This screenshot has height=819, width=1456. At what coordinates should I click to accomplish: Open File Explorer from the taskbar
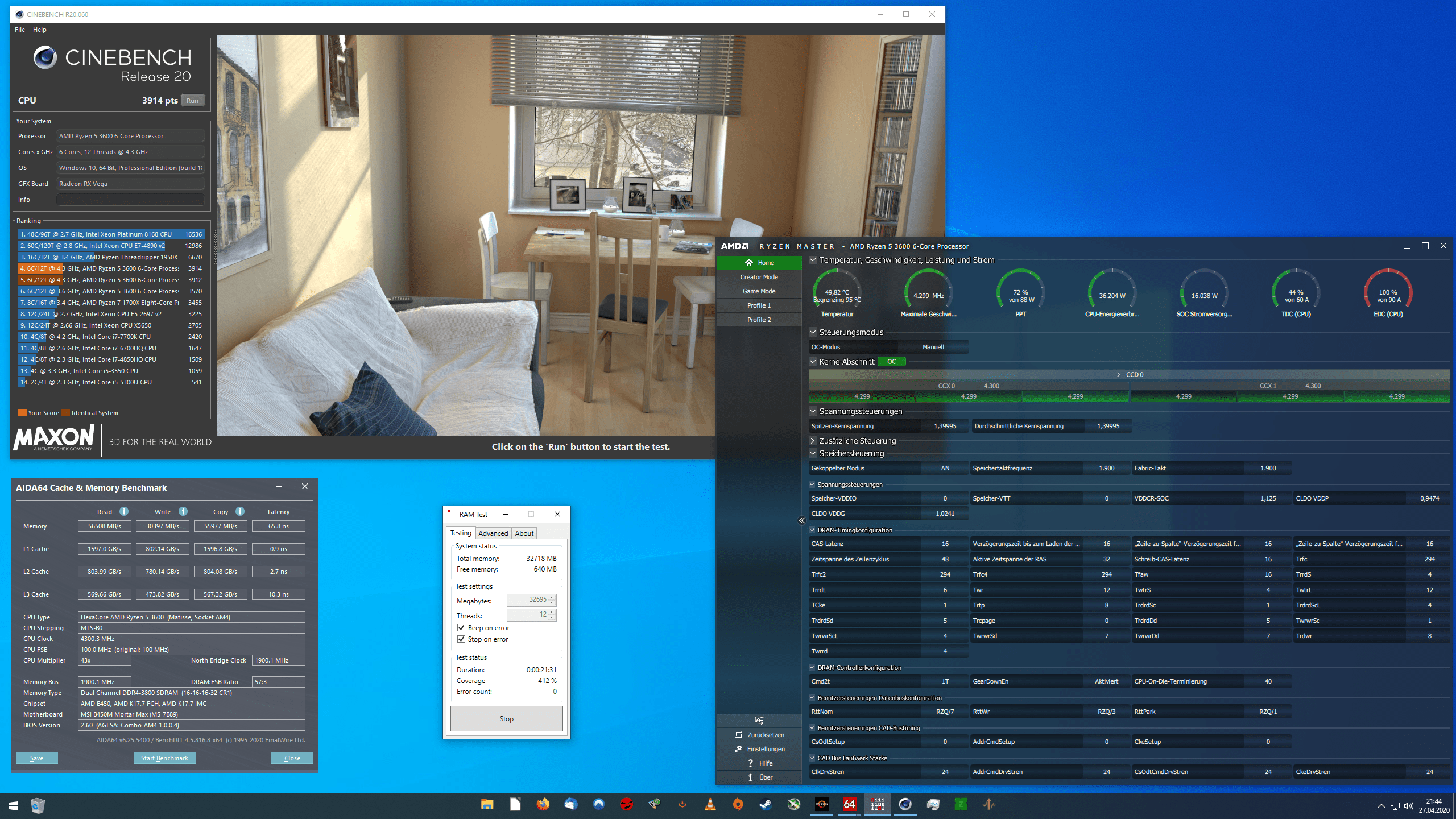(487, 804)
